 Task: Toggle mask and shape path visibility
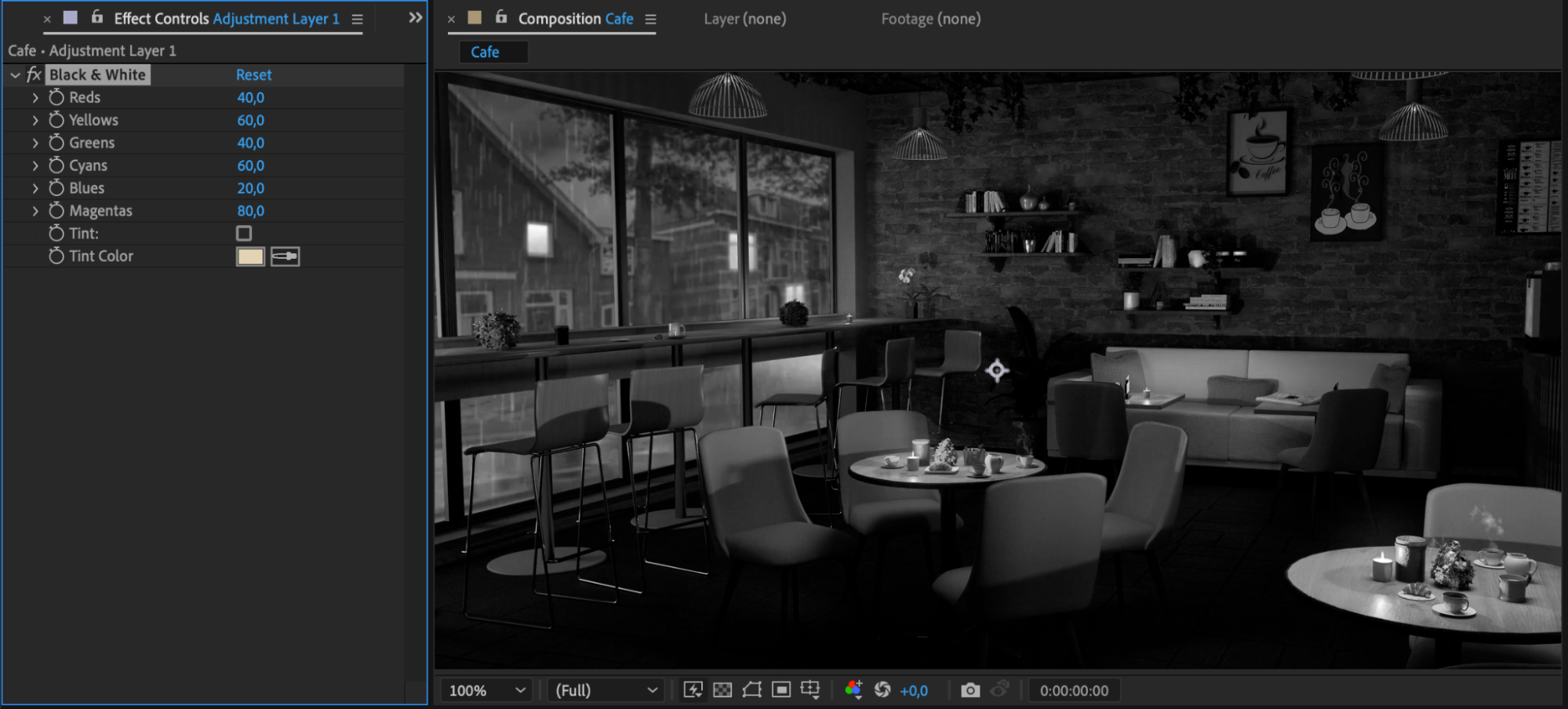[751, 690]
